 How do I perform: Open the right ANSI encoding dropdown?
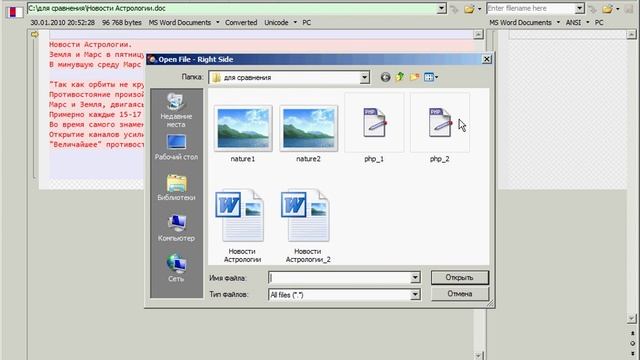588,22
